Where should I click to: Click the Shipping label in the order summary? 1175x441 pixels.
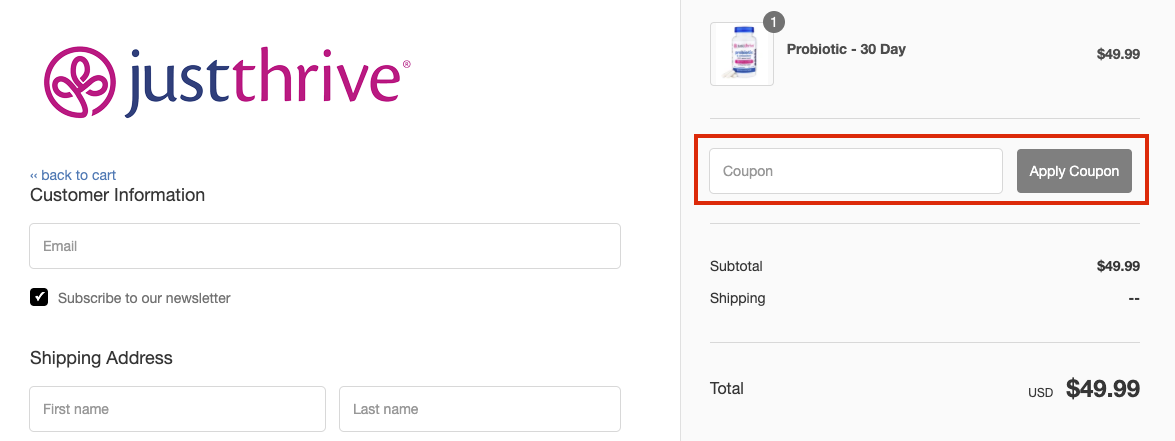[x=737, y=298]
